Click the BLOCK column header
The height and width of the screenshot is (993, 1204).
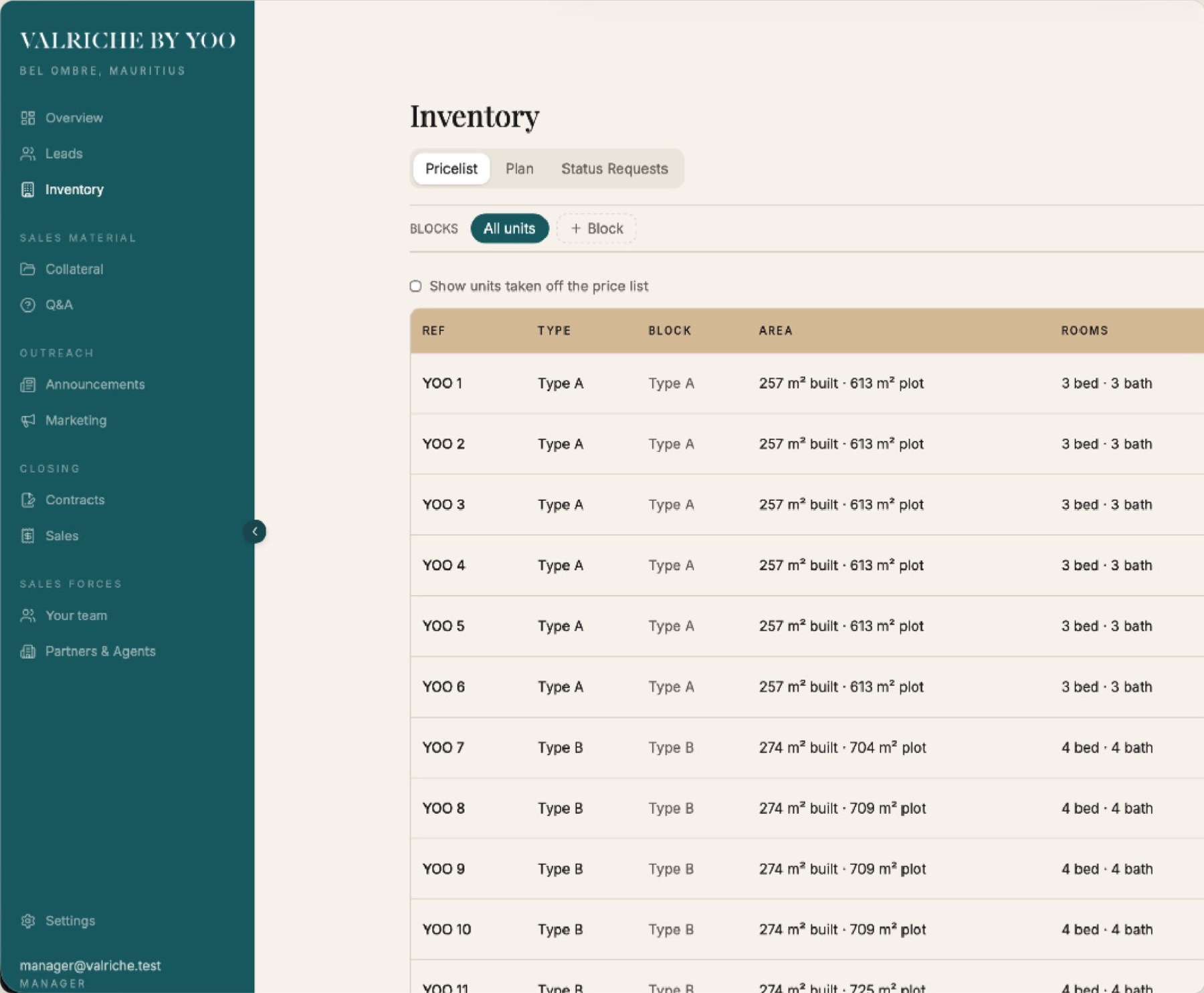click(670, 330)
